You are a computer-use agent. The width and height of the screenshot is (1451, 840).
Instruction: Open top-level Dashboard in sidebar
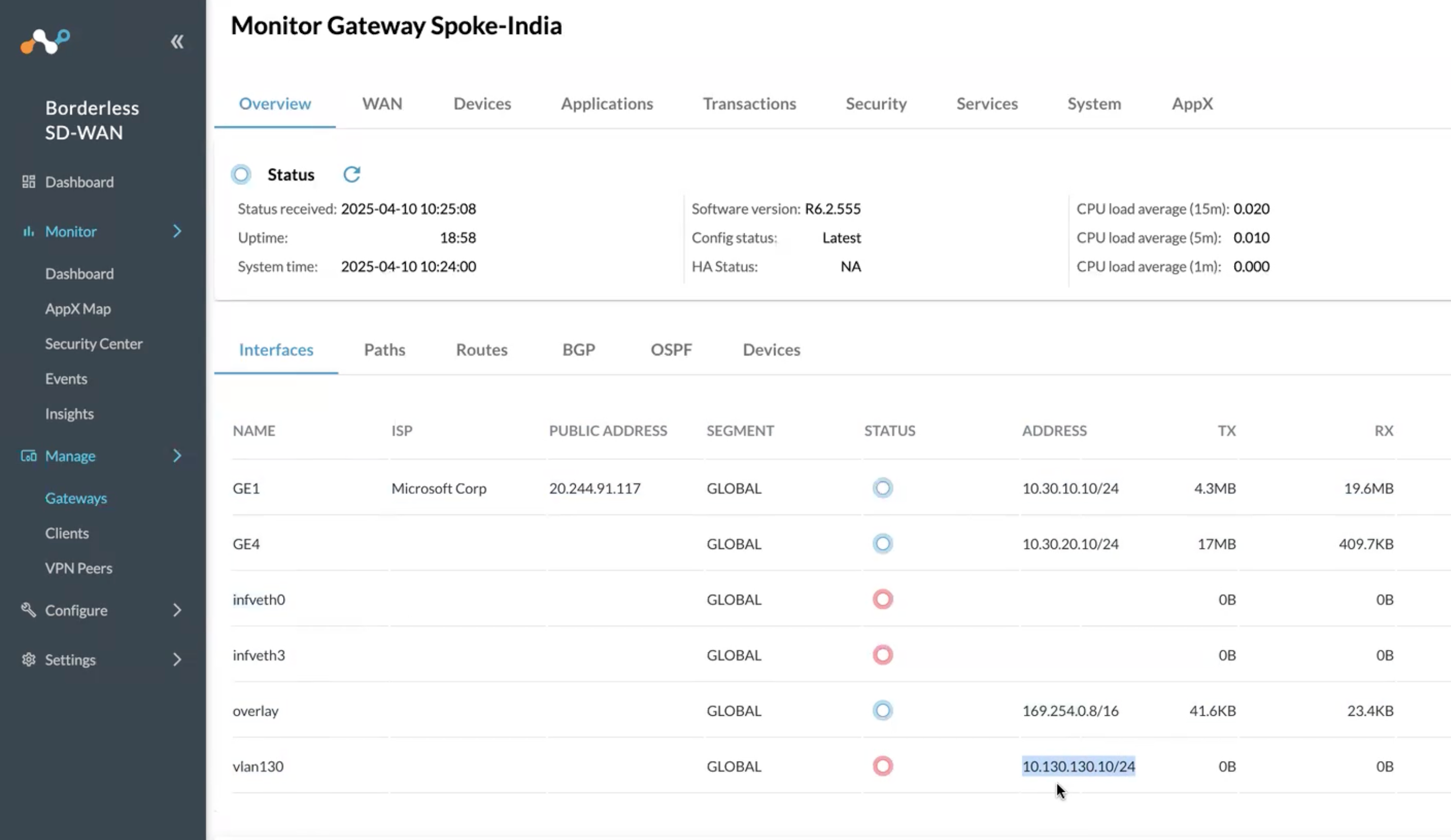point(79,182)
